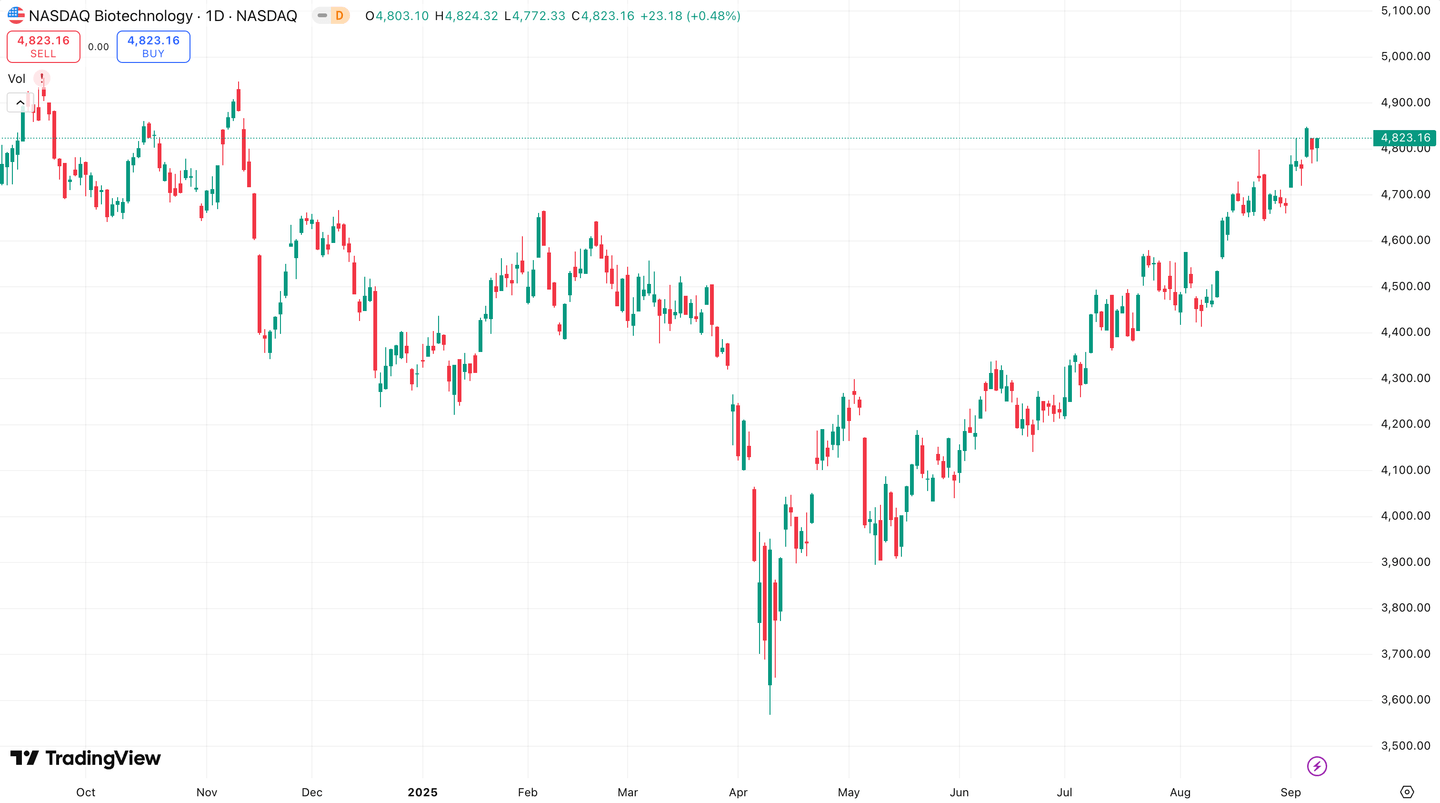Click the 4,823.16 price tag on right axis
1440x803 pixels.
[x=1403, y=137]
